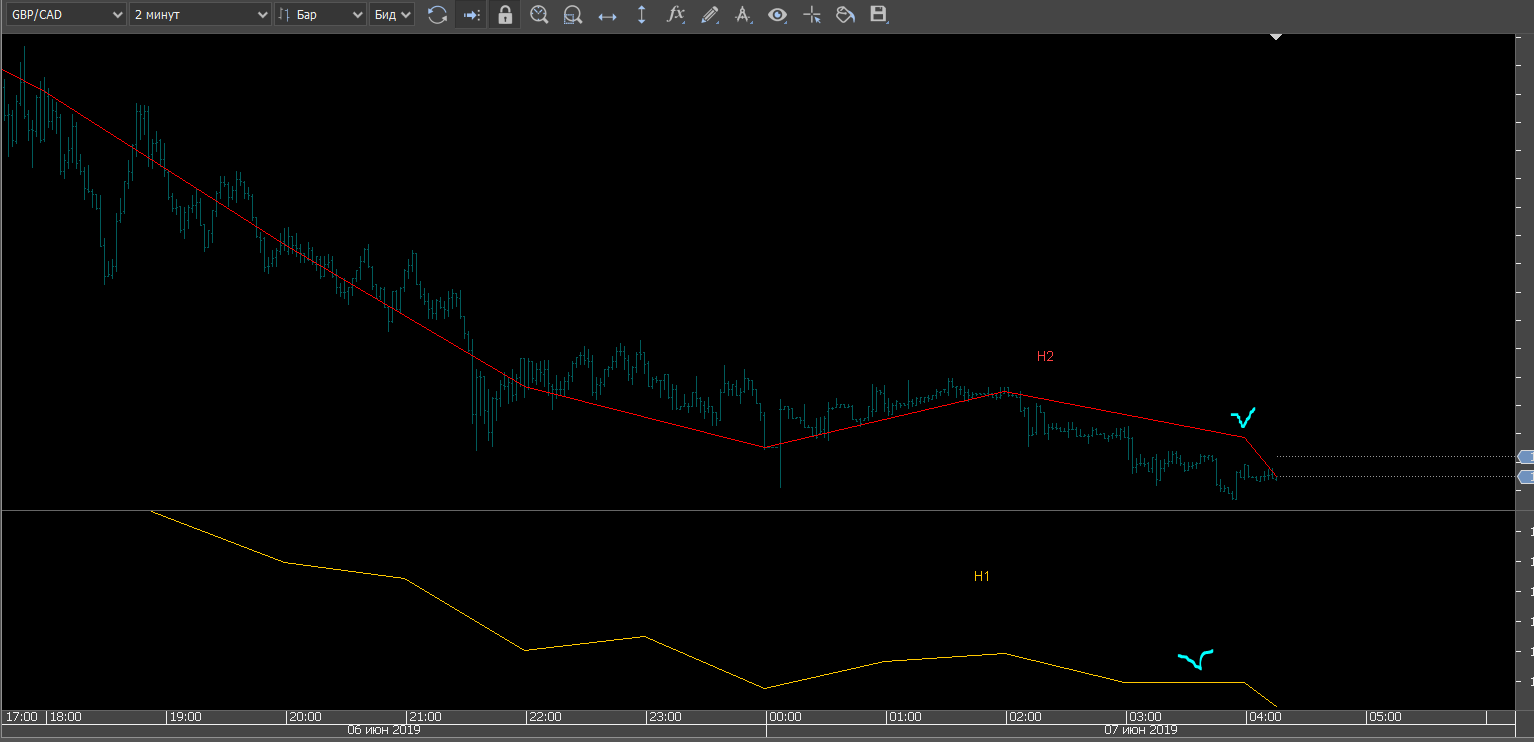Click the lower blue price marker on price axis
The width and height of the screenshot is (1534, 742).
(1525, 477)
